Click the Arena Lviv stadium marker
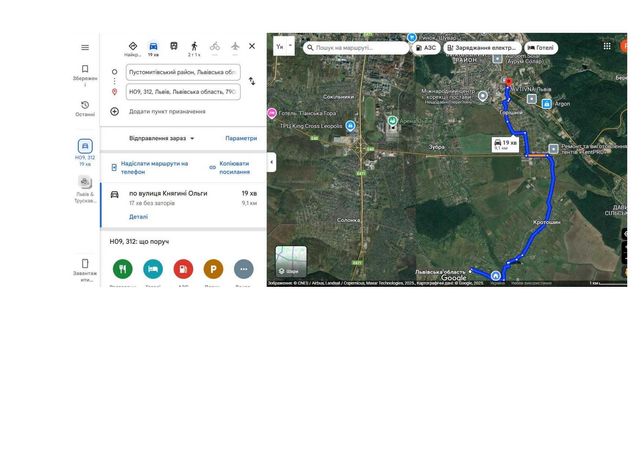 pos(392,121)
